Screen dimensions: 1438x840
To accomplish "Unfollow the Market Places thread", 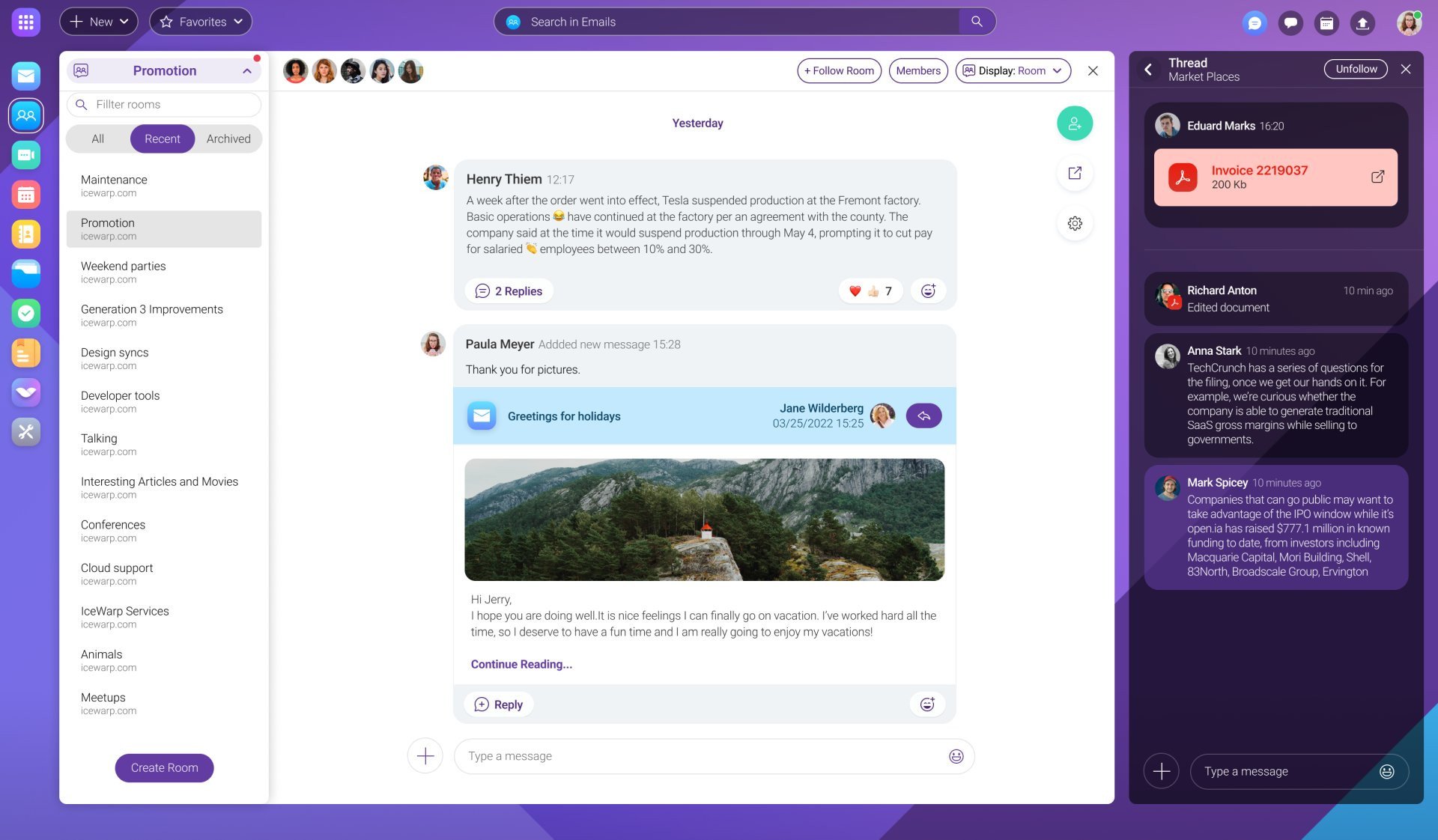I will 1356,69.
